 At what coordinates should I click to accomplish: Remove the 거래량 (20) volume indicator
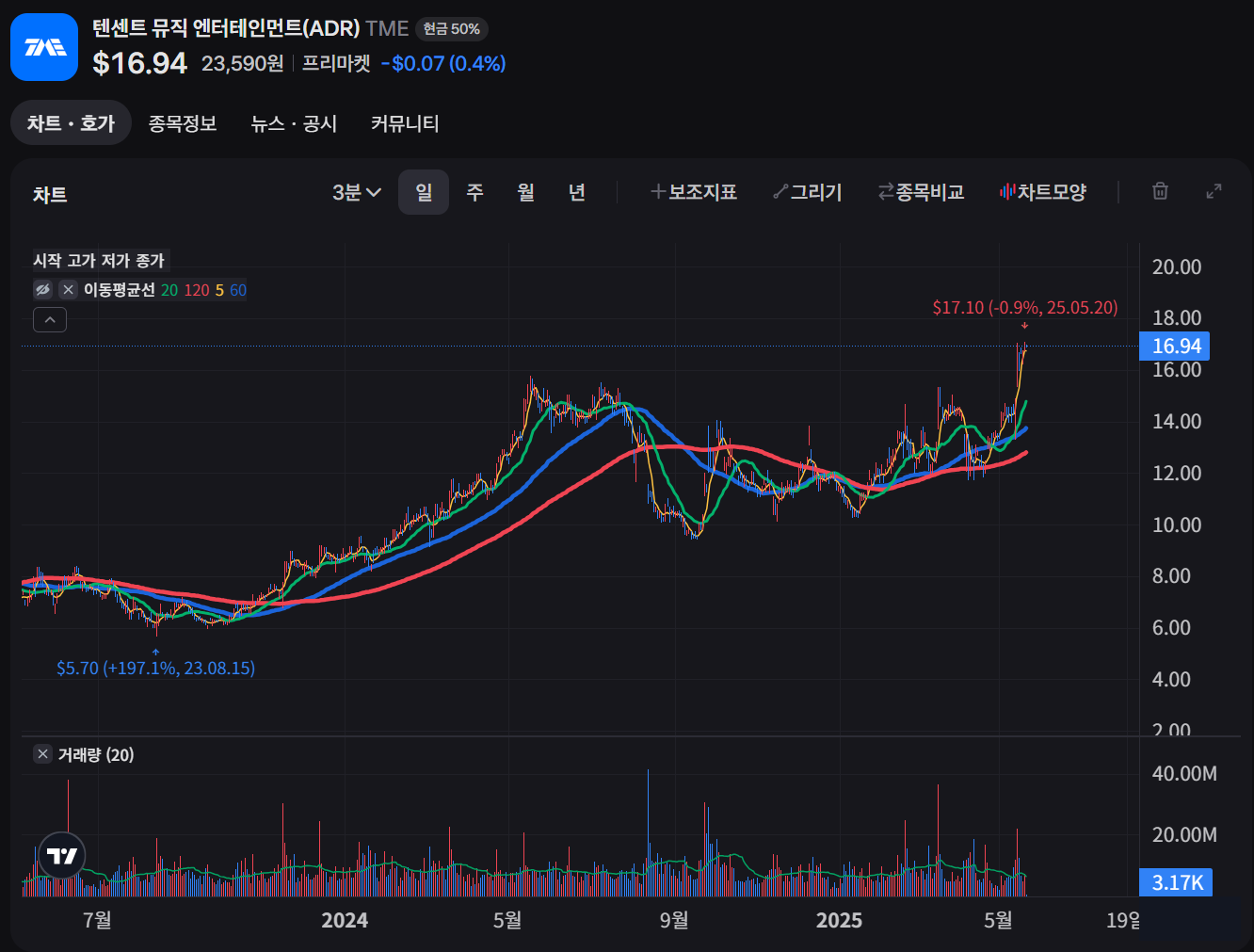[x=42, y=754]
